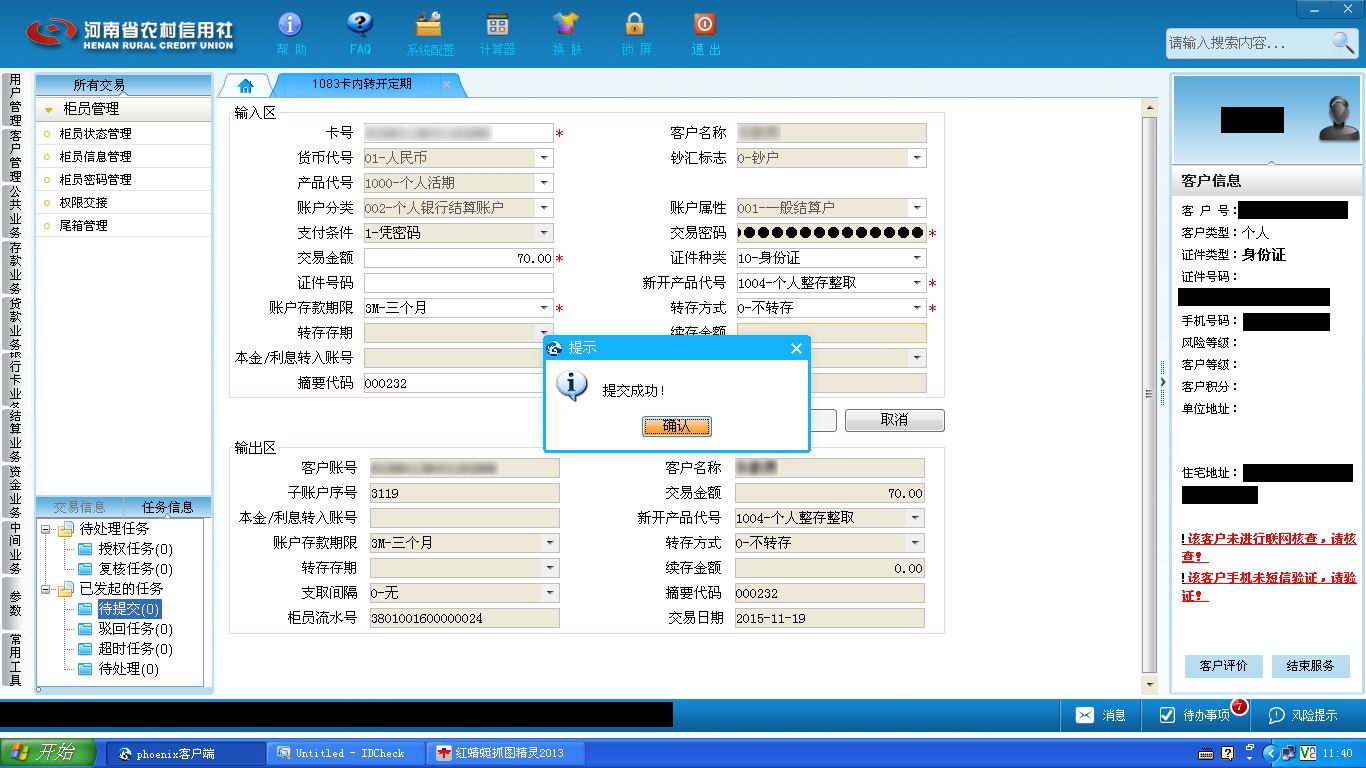Click the VNC tray icon
1366x768 pixels.
[x=1307, y=753]
